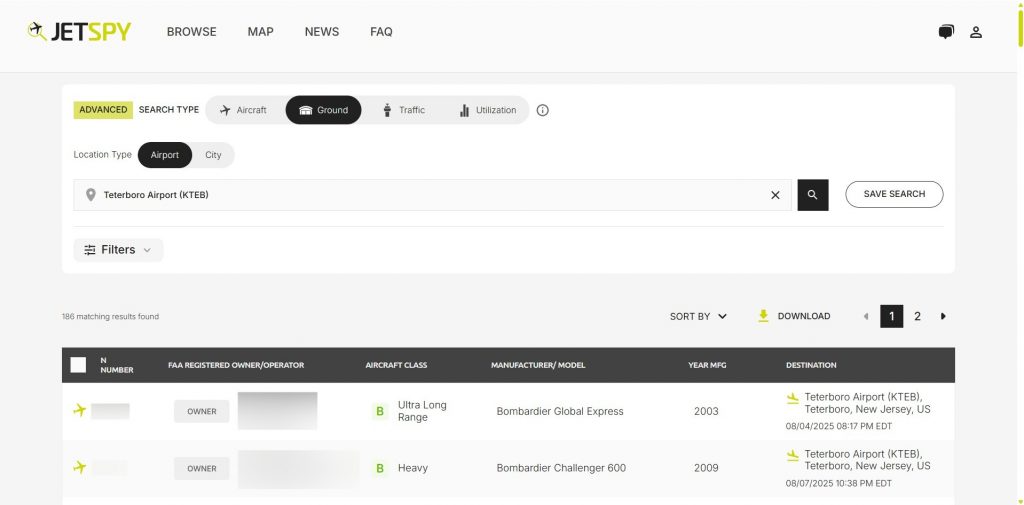Viewport: 1024px width, 505px height.
Task: Click the Year MFG column header
Action: tap(707, 365)
